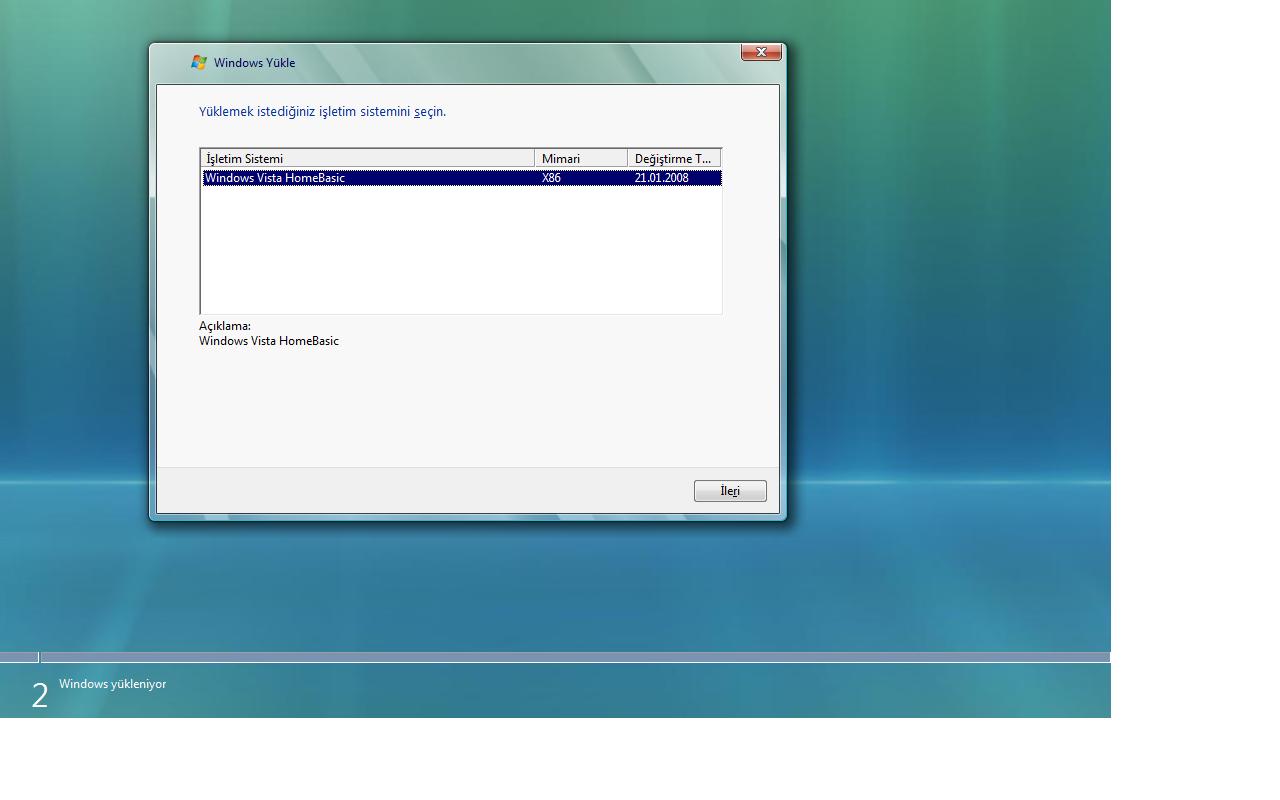
Task: Click the Açıklama description text Windows Vista HomeBasic
Action: tap(269, 341)
